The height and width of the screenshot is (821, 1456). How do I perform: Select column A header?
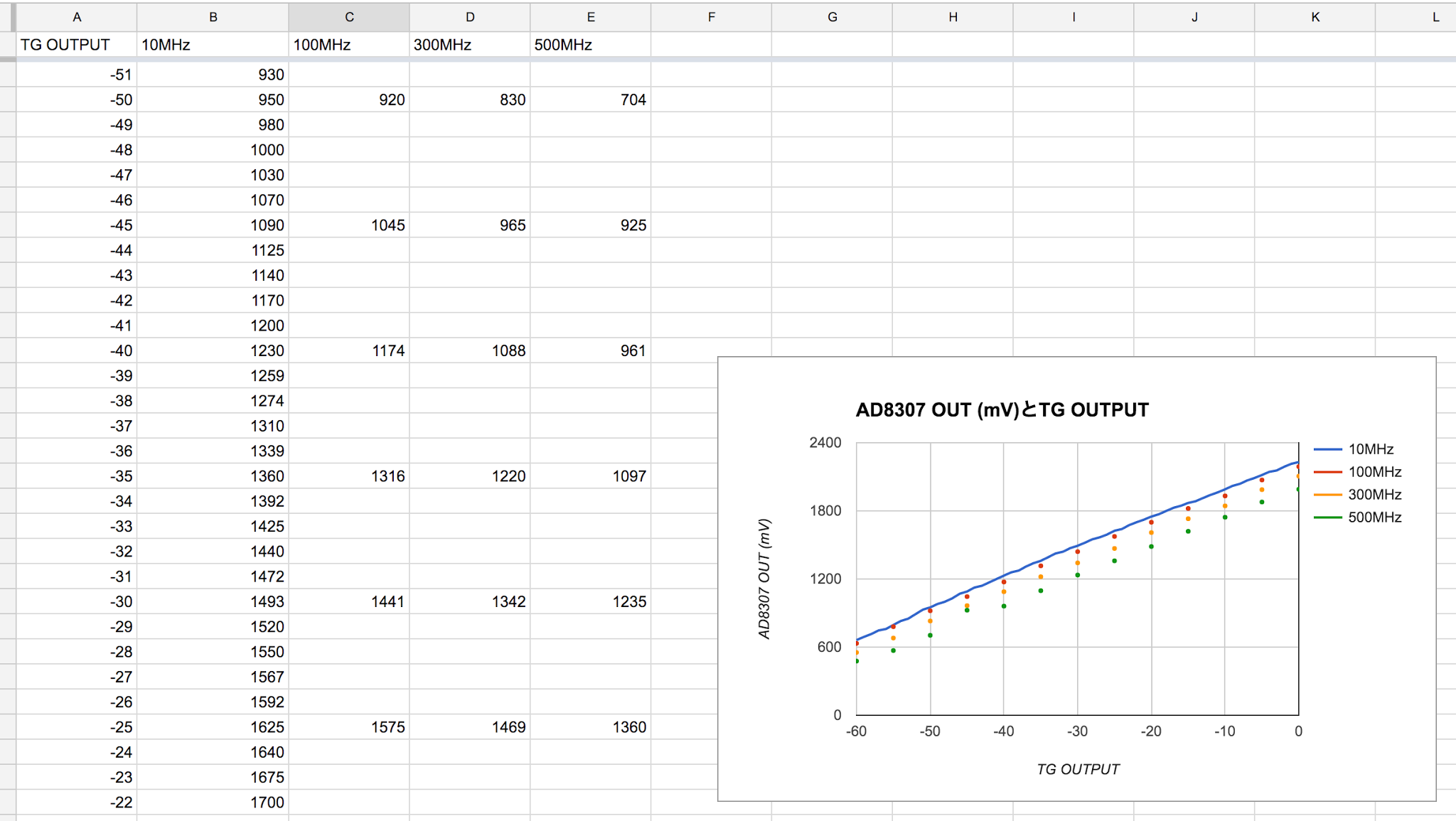(77, 17)
